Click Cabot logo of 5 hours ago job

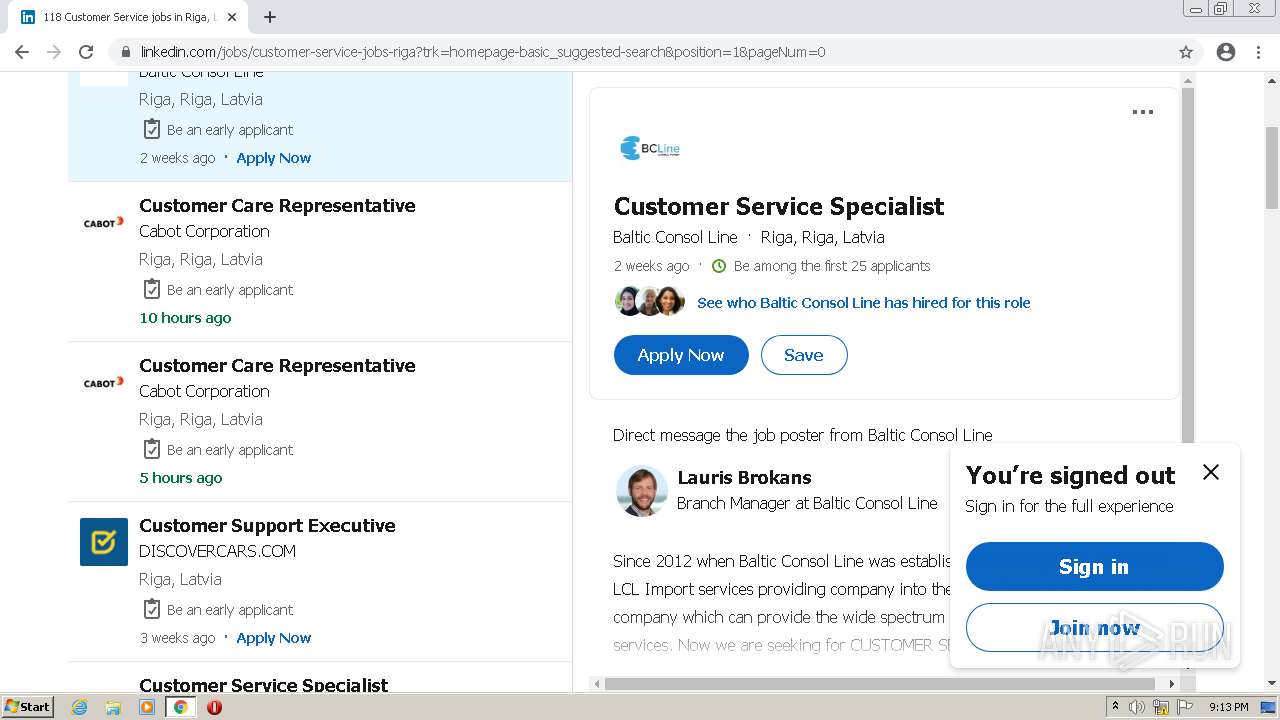click(104, 382)
